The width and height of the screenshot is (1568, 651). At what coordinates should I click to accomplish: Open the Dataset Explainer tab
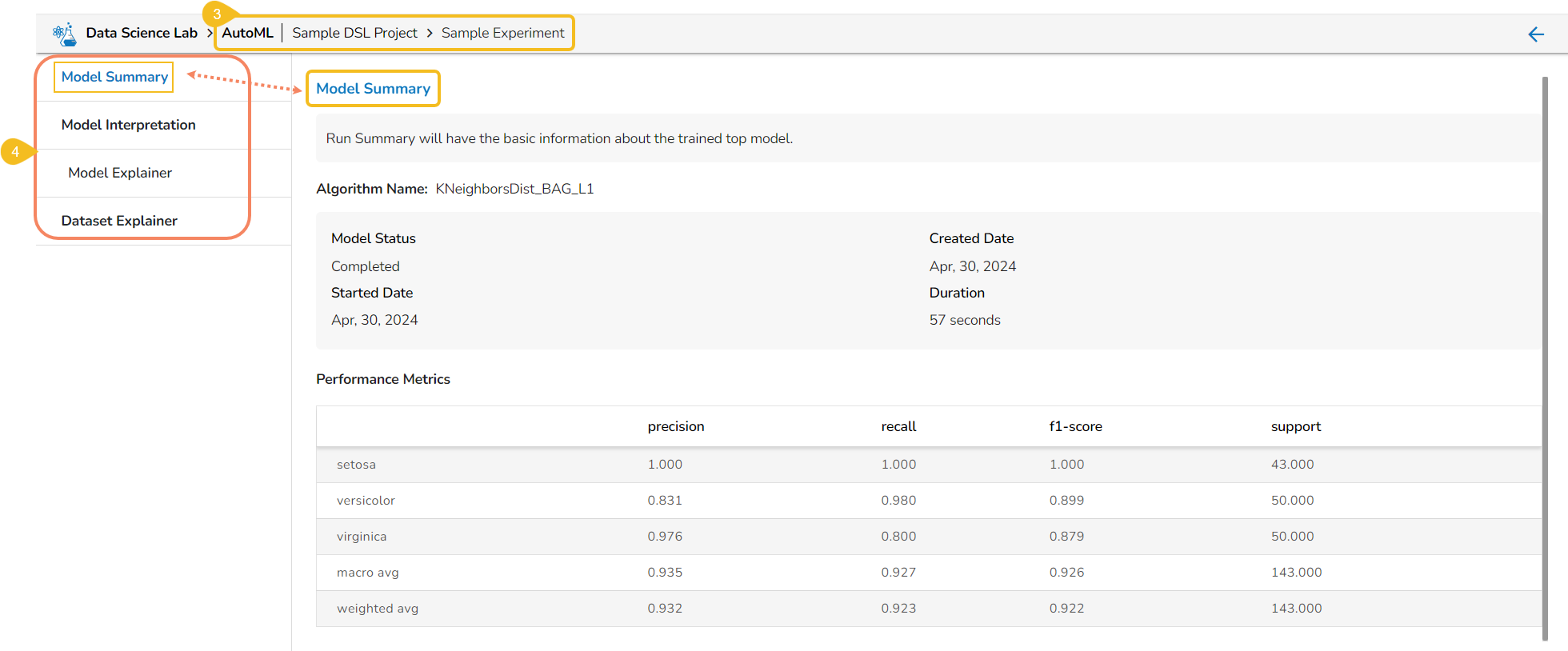[x=119, y=221]
